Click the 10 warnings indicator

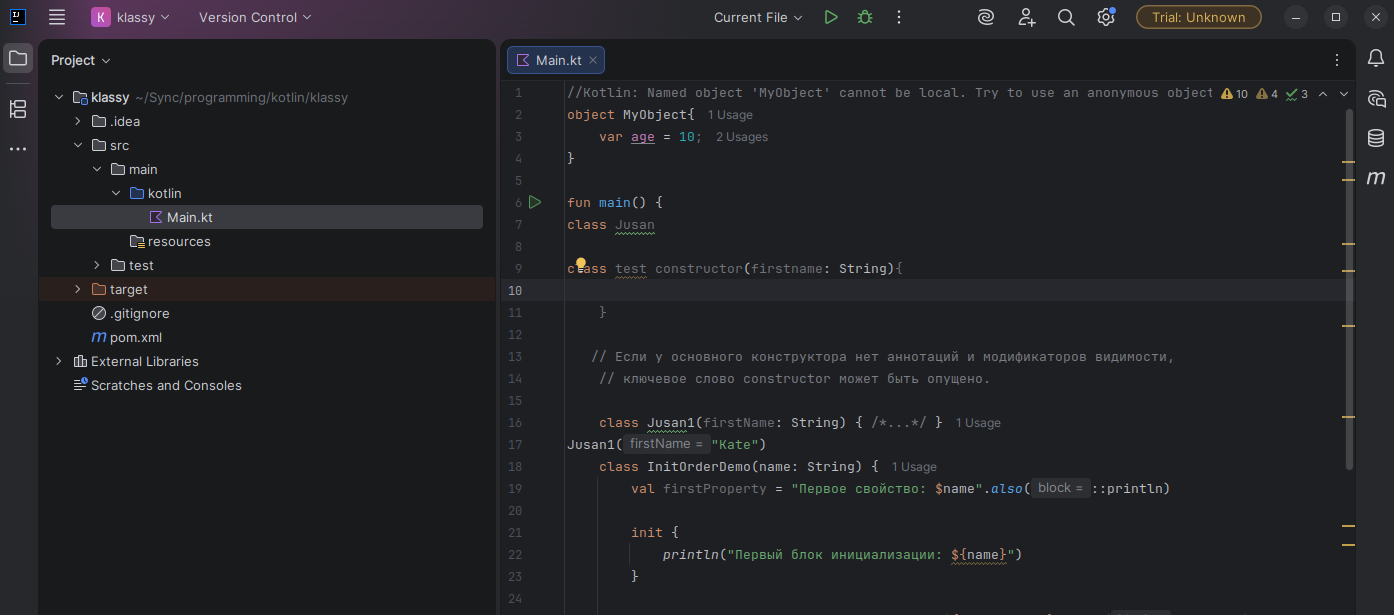1235,94
